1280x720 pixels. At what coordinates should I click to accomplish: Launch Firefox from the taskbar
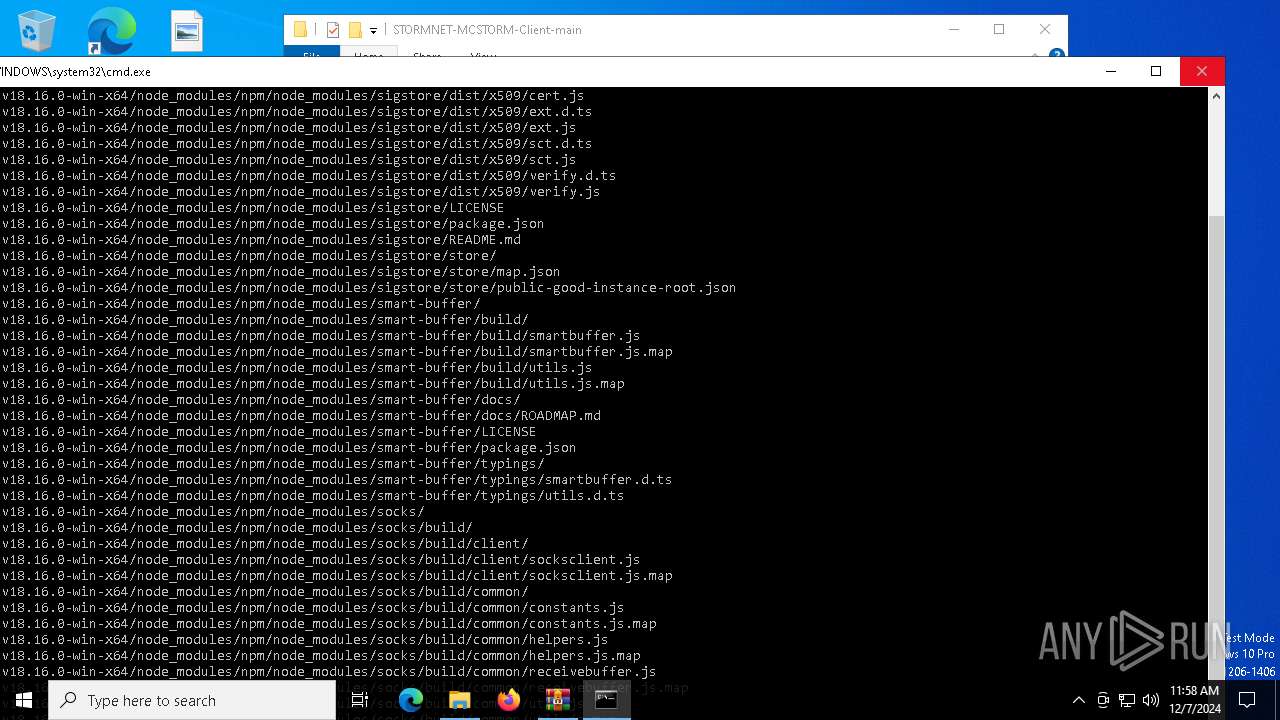(508, 700)
